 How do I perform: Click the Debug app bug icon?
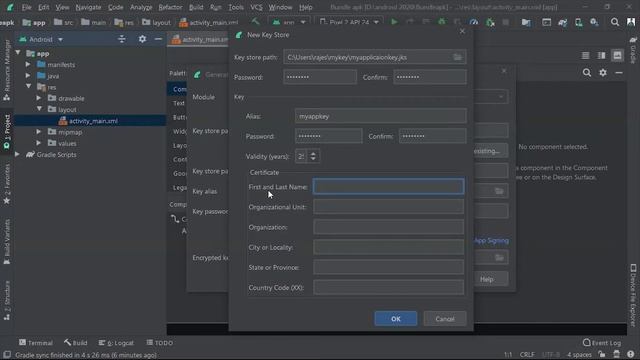[442, 22]
